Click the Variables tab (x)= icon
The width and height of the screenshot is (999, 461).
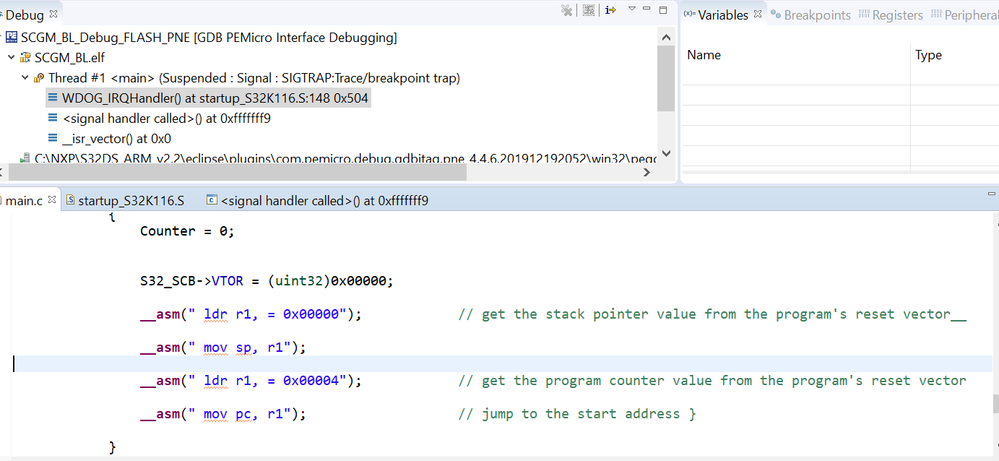(690, 14)
